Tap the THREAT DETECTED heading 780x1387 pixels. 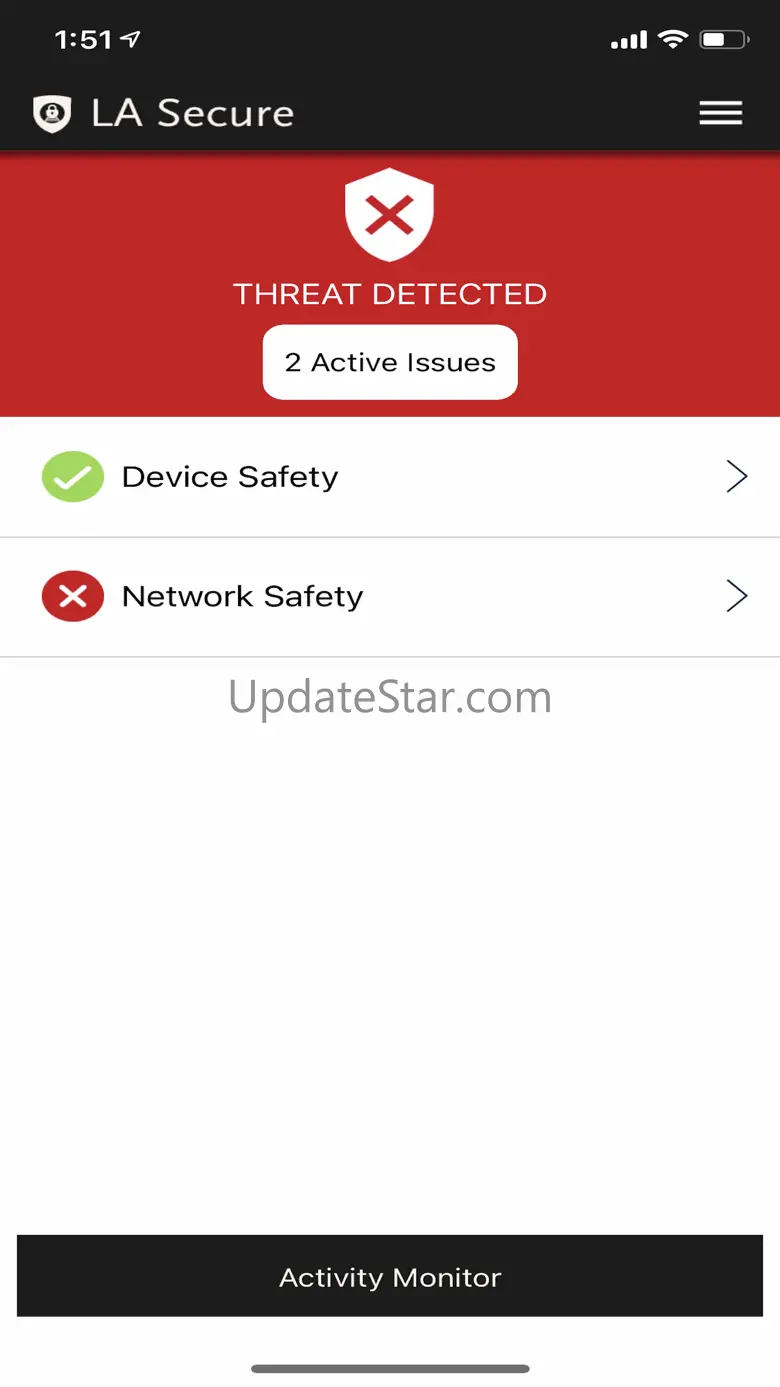tap(390, 294)
